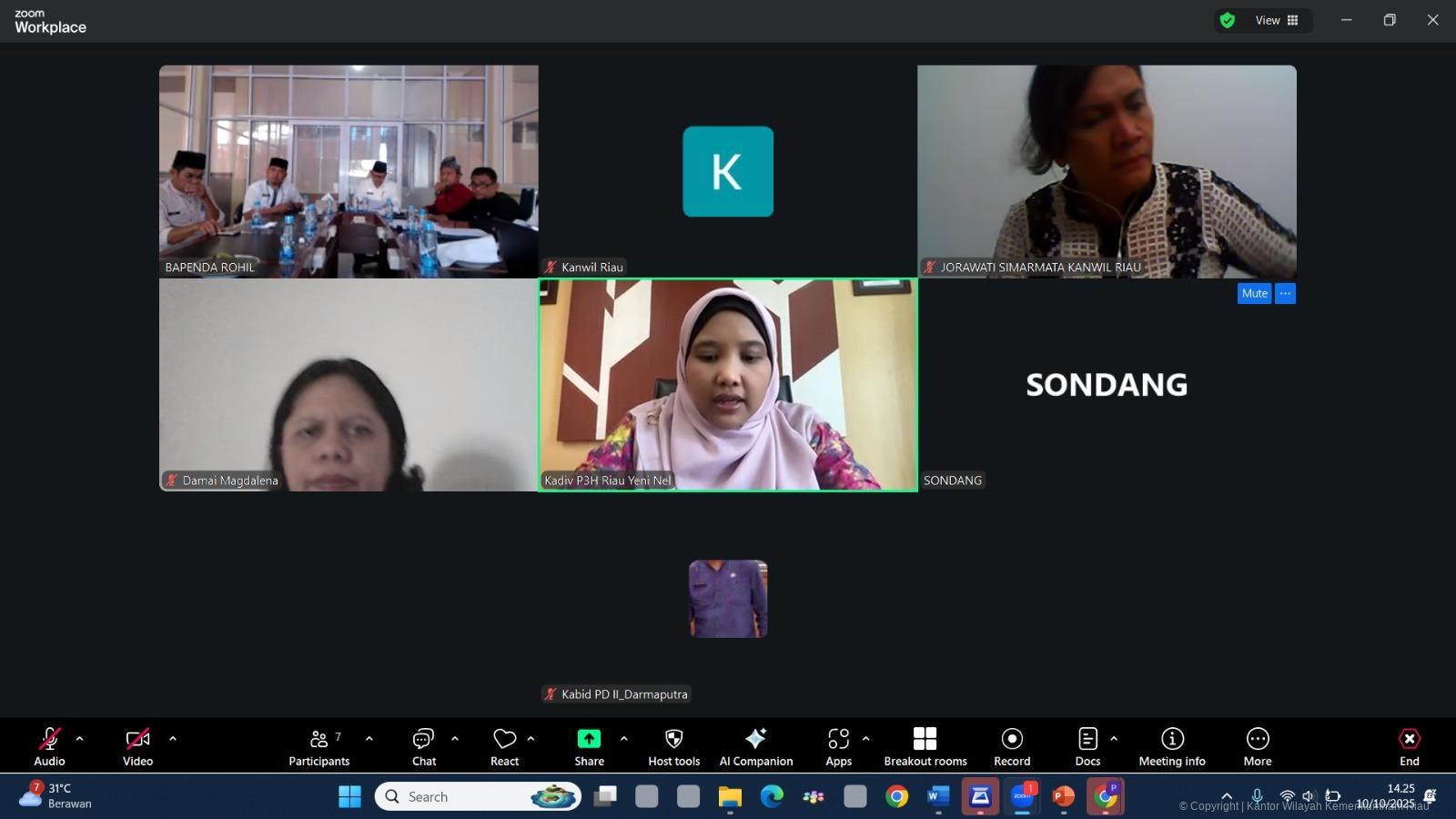Turn on camera via Video button
The image size is (1456, 819).
(x=137, y=746)
